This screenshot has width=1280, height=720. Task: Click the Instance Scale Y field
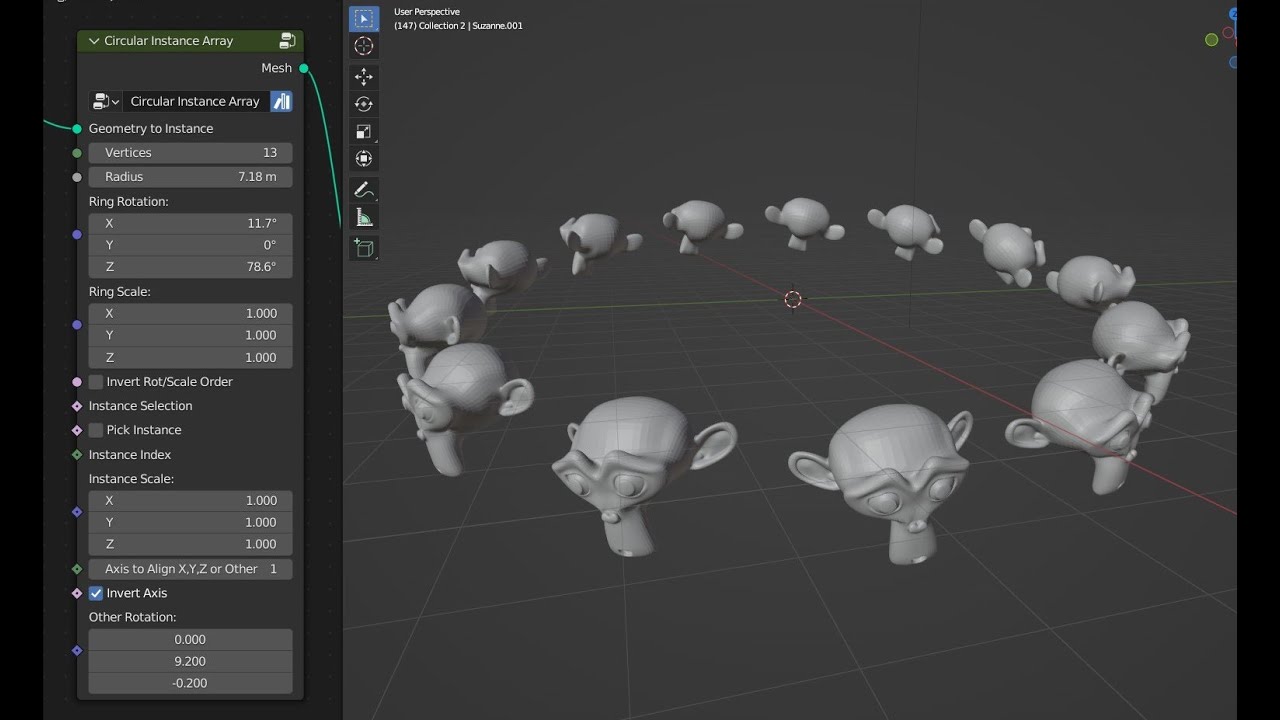[191, 522]
